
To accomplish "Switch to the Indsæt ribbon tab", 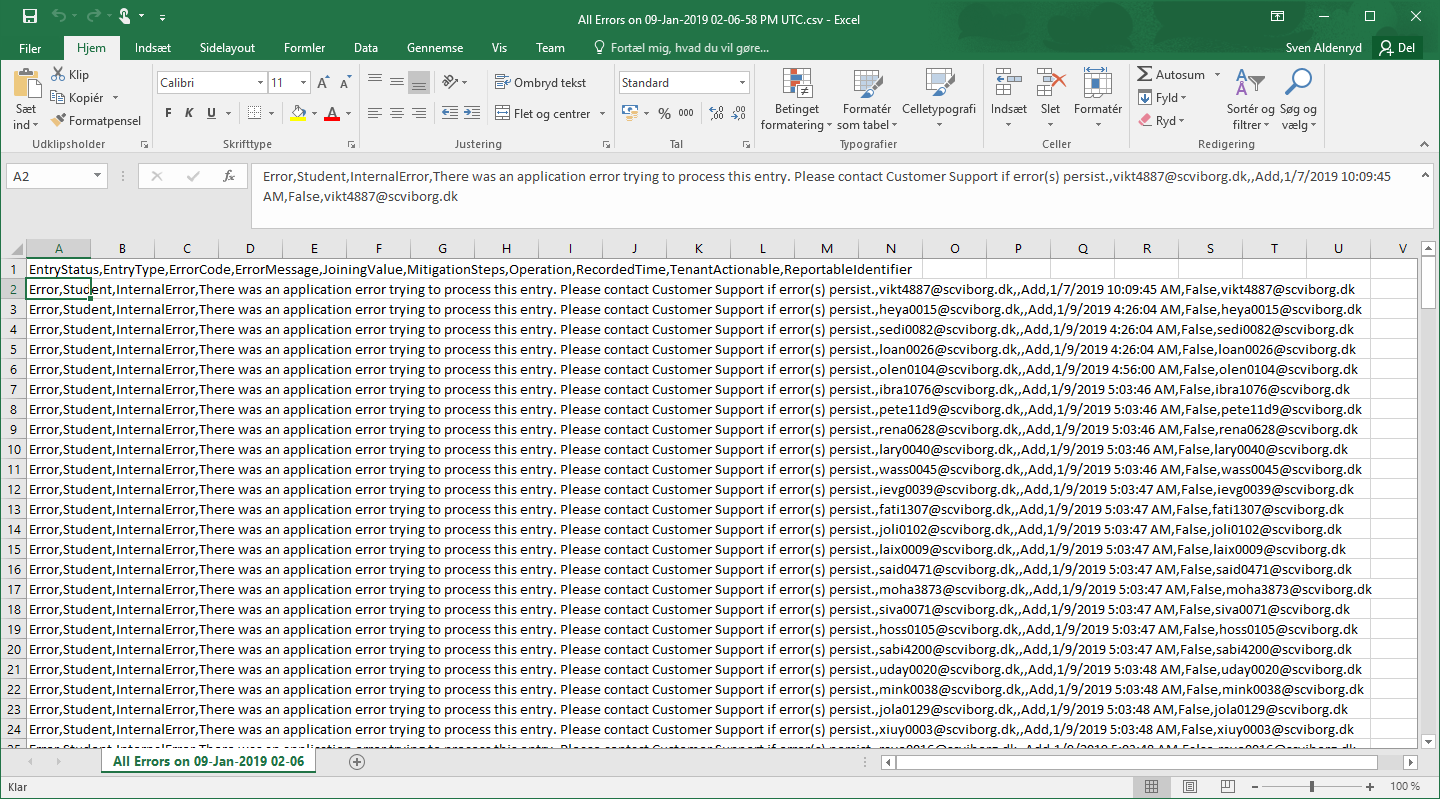I will click(x=152, y=48).
